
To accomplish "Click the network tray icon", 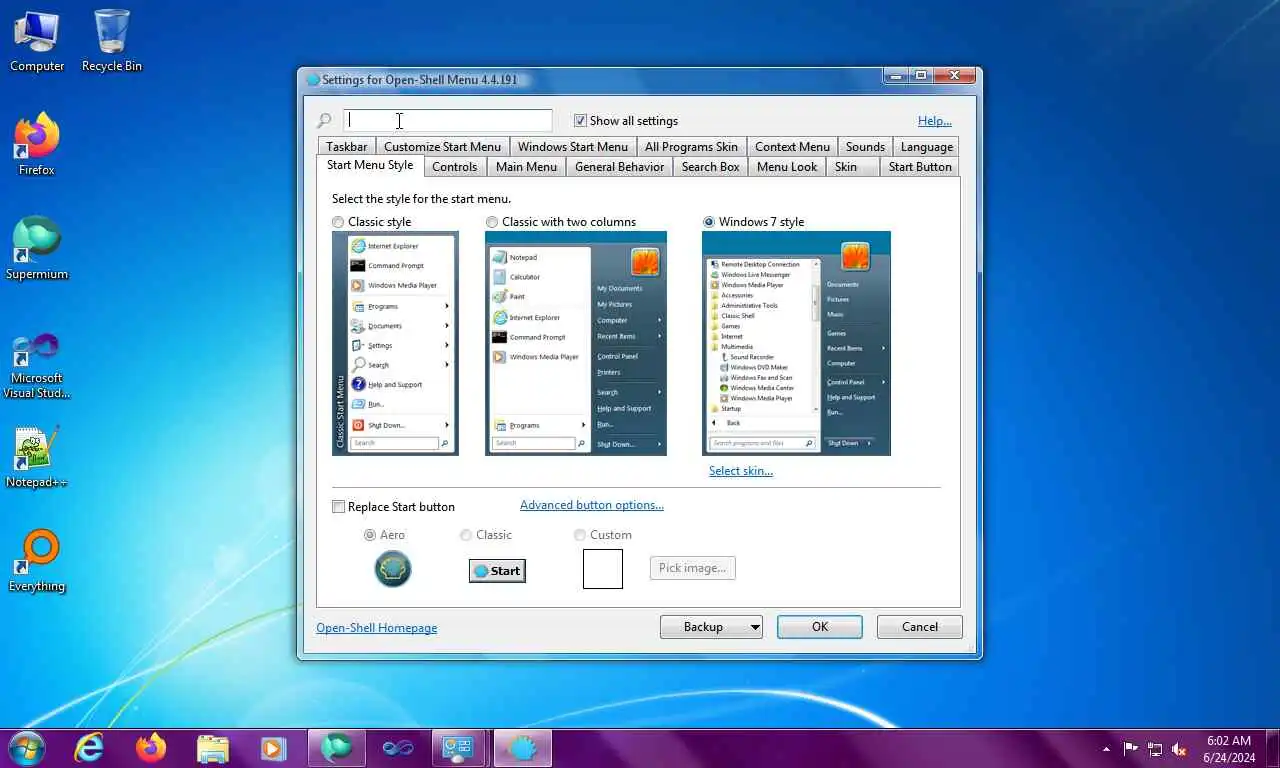I will [x=1155, y=748].
